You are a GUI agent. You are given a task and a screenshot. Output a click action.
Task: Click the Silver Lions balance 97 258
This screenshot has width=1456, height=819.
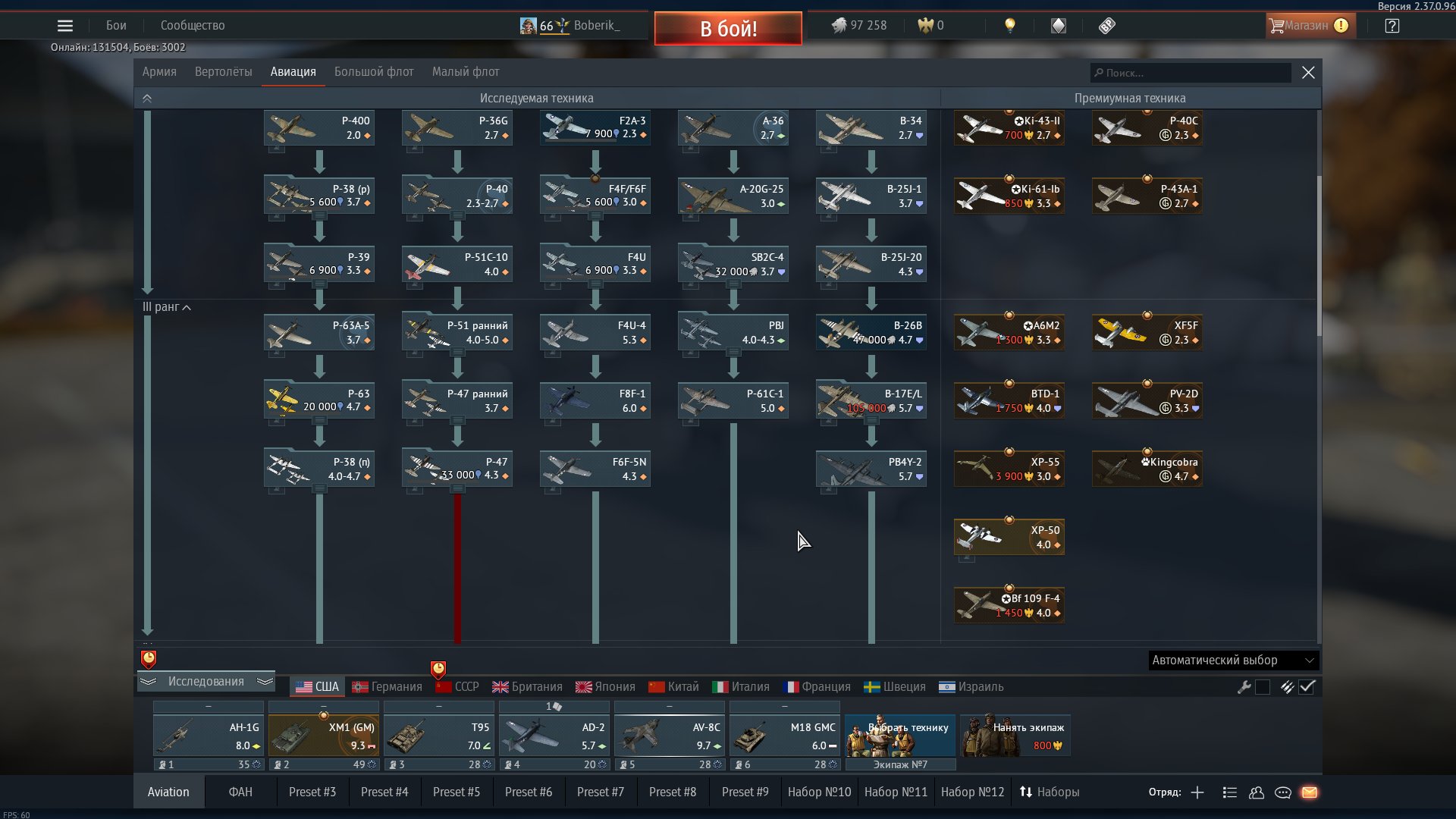coord(859,26)
